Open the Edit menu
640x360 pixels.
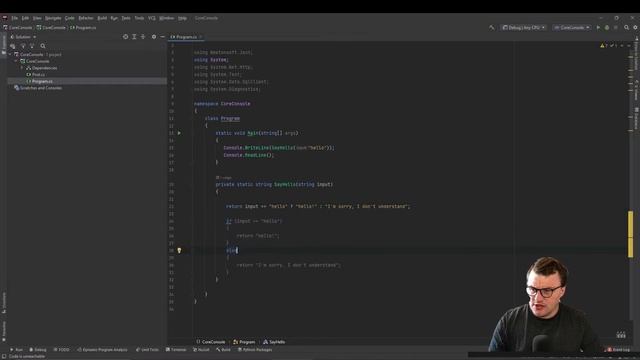pyautogui.click(x=25, y=18)
